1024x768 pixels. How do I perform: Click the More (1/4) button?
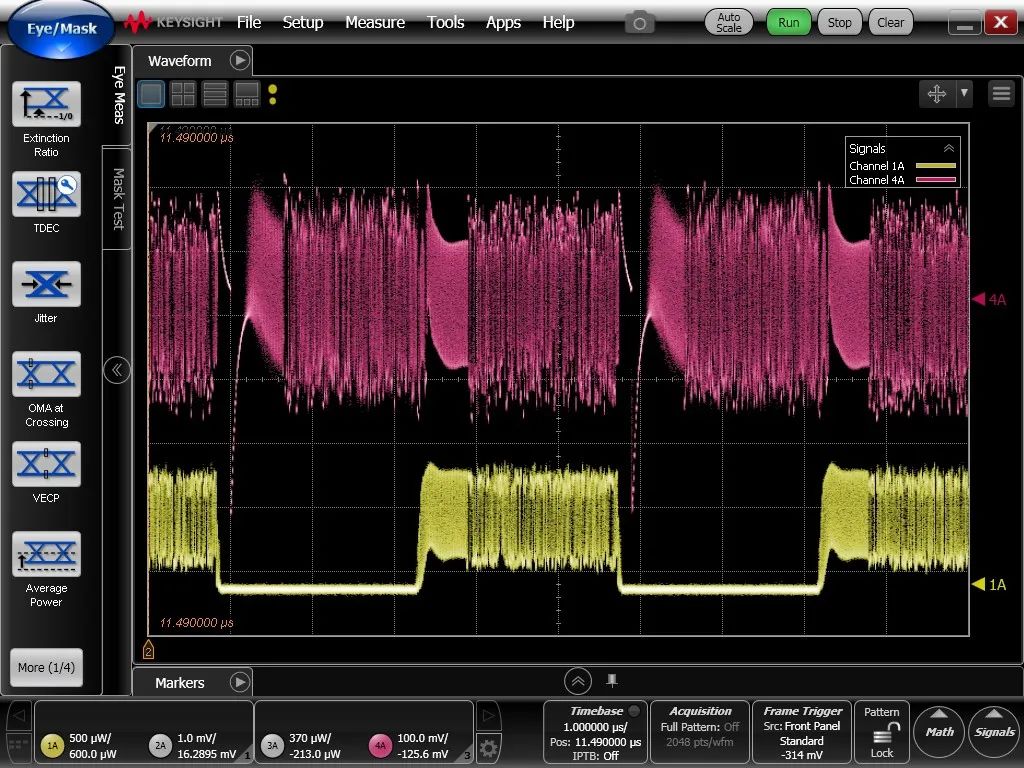[x=46, y=667]
